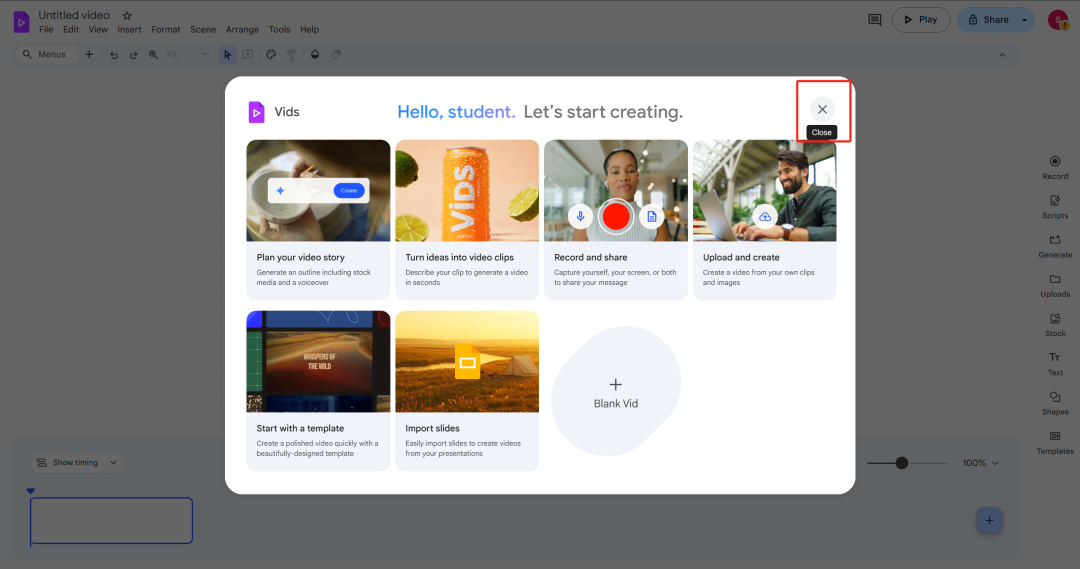The height and width of the screenshot is (569, 1080).
Task: Open the Generate sidebar panel
Action: [x=1055, y=247]
